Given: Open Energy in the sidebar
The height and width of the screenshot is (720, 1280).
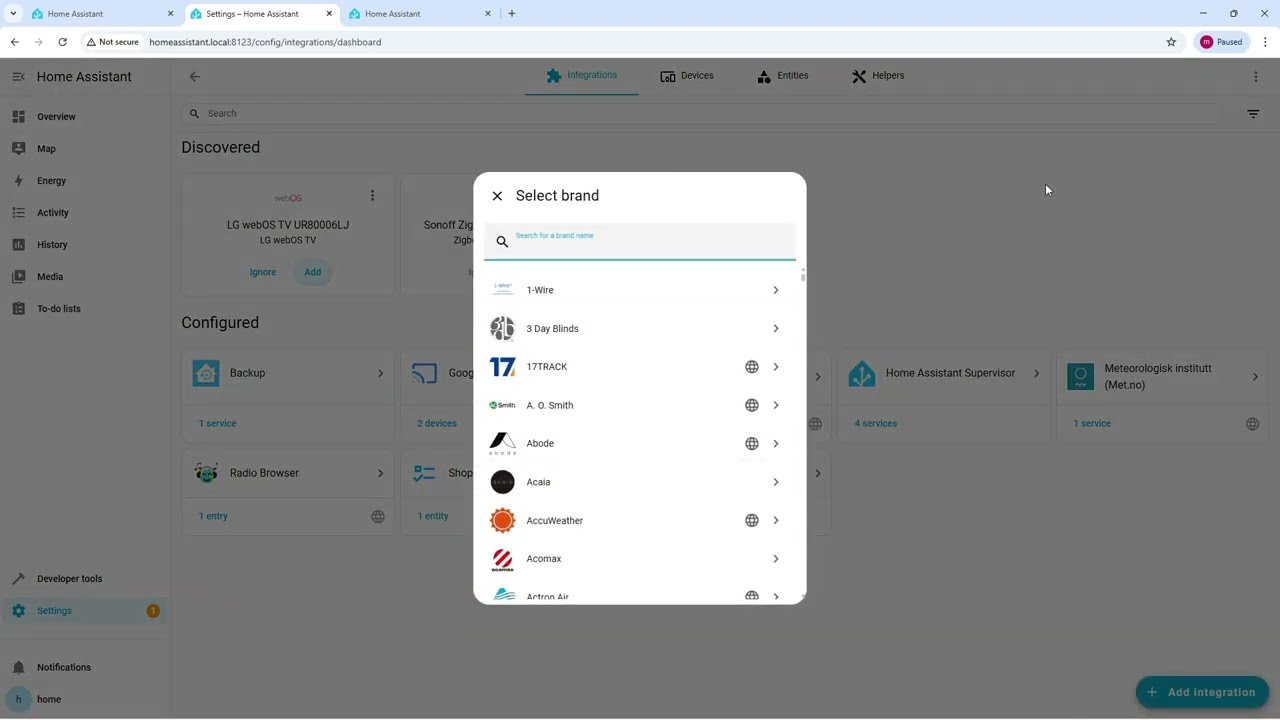Looking at the screenshot, I should tap(85, 181).
